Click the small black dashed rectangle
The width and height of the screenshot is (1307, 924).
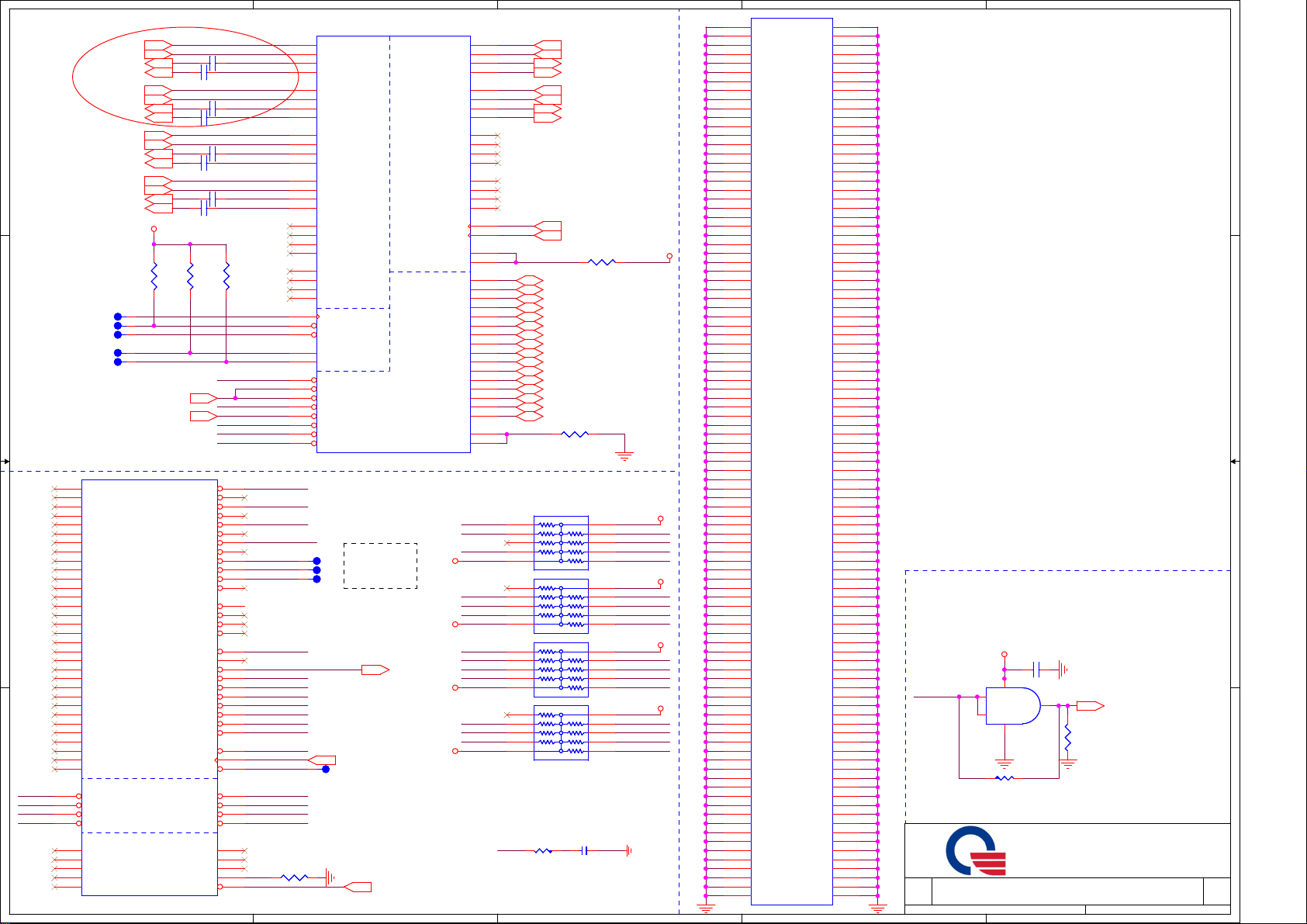[380, 566]
